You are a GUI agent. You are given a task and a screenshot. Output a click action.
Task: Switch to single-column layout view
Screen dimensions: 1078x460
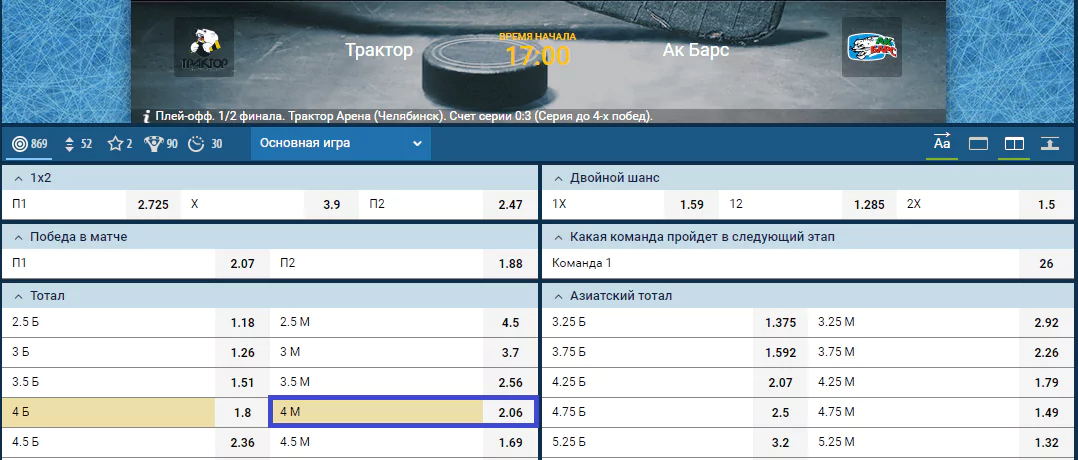pyautogui.click(x=978, y=144)
